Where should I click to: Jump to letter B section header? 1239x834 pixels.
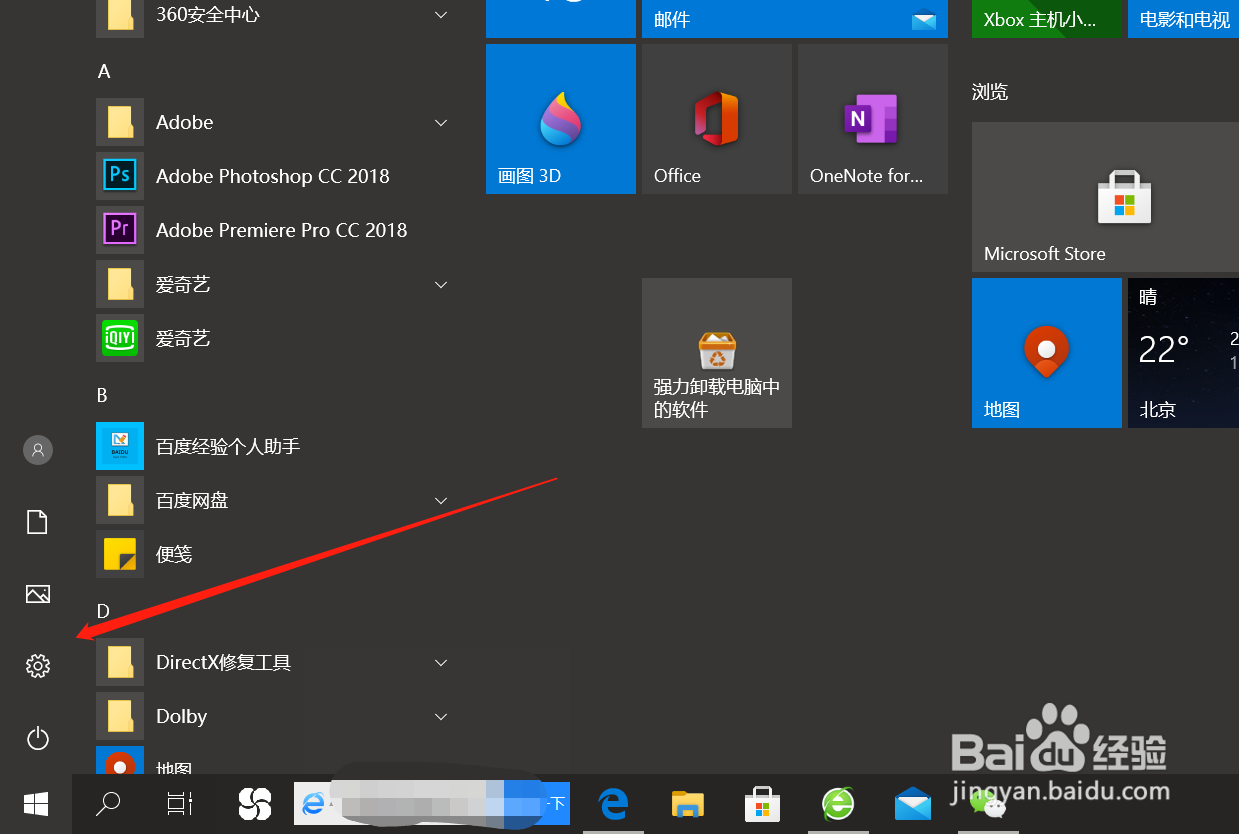click(x=102, y=396)
